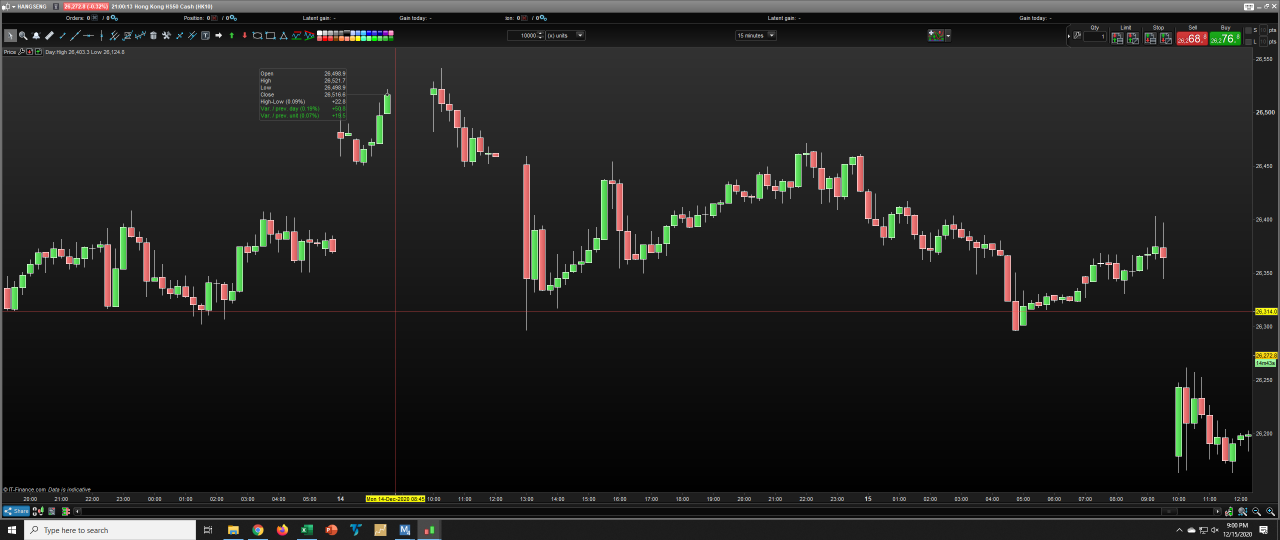Click the first Stop order icon
The image size is (1280, 540).
point(1150,38)
